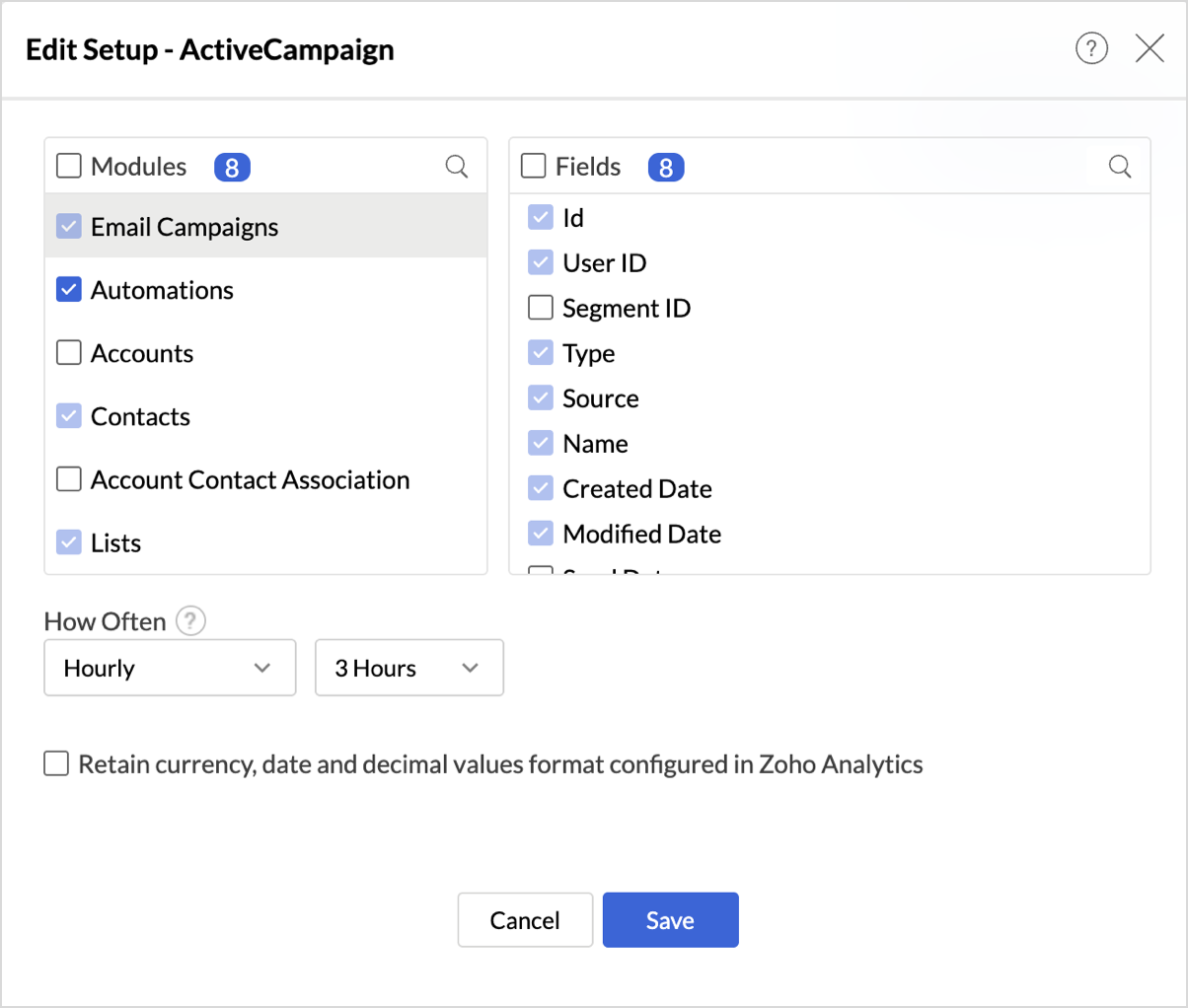Open the Hourly frequency dropdown
Screen dimensions: 1188x1008
click(170, 668)
